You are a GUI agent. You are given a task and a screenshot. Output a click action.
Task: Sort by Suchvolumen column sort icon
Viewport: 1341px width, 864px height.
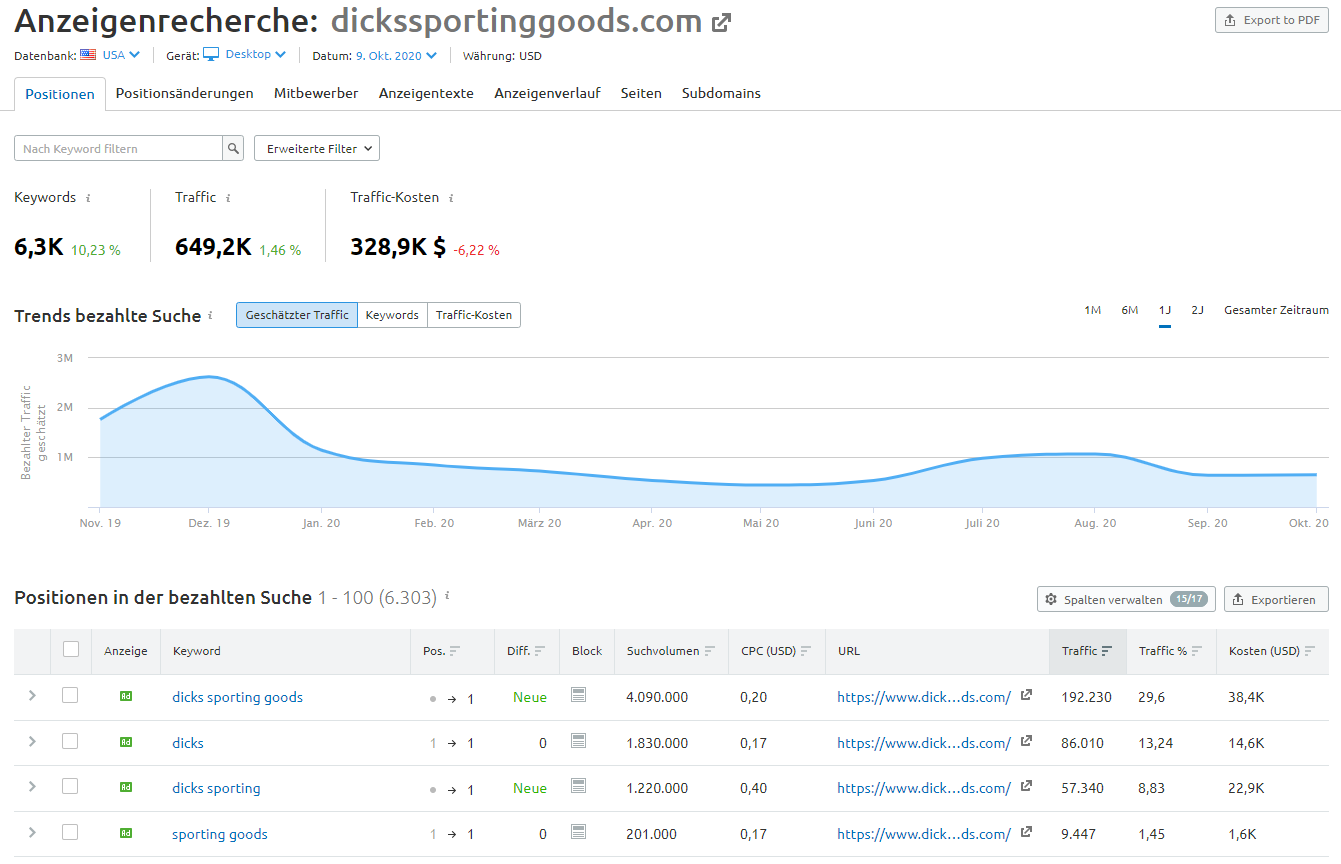[x=710, y=651]
